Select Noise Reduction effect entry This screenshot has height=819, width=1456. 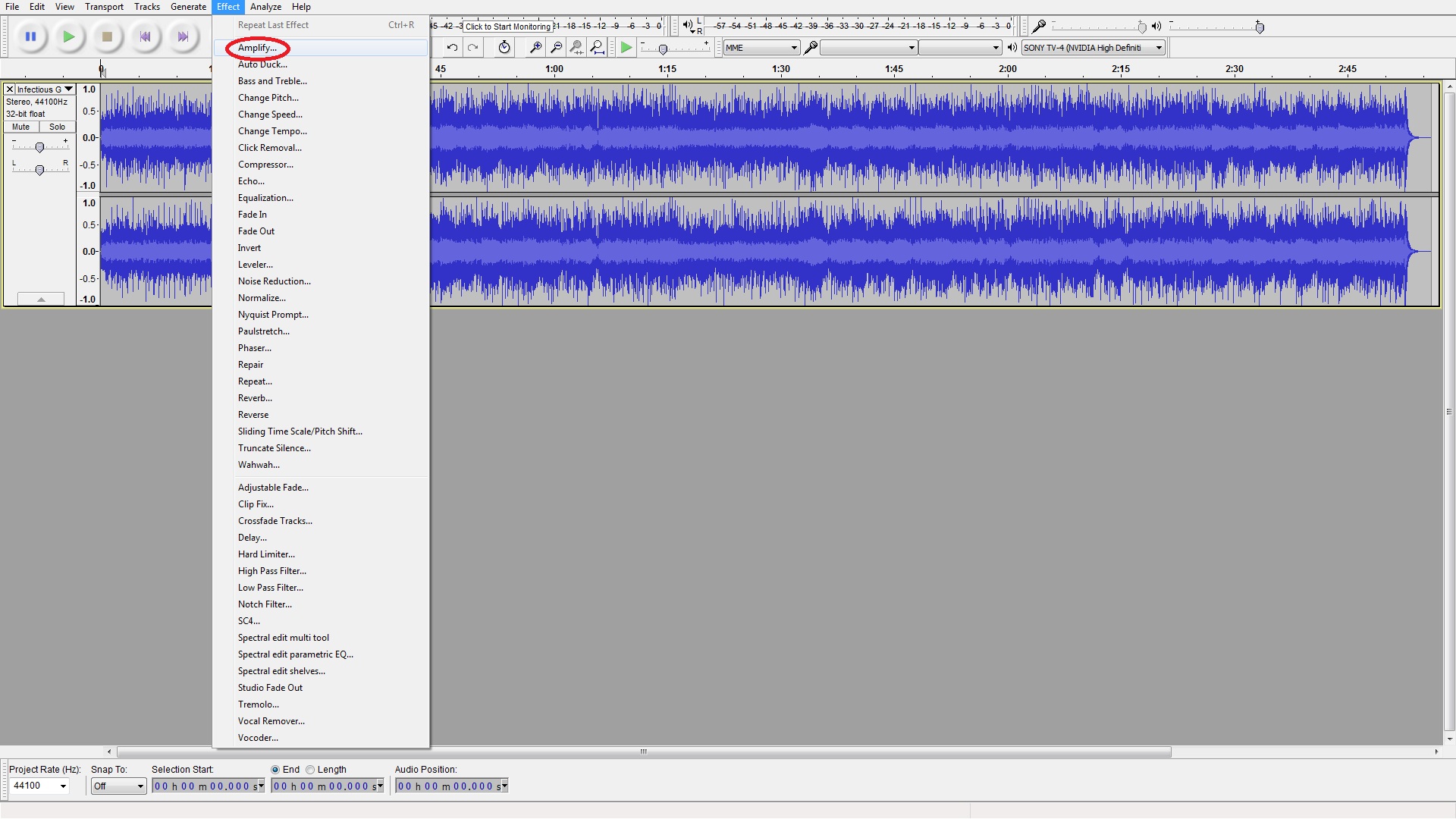point(274,281)
